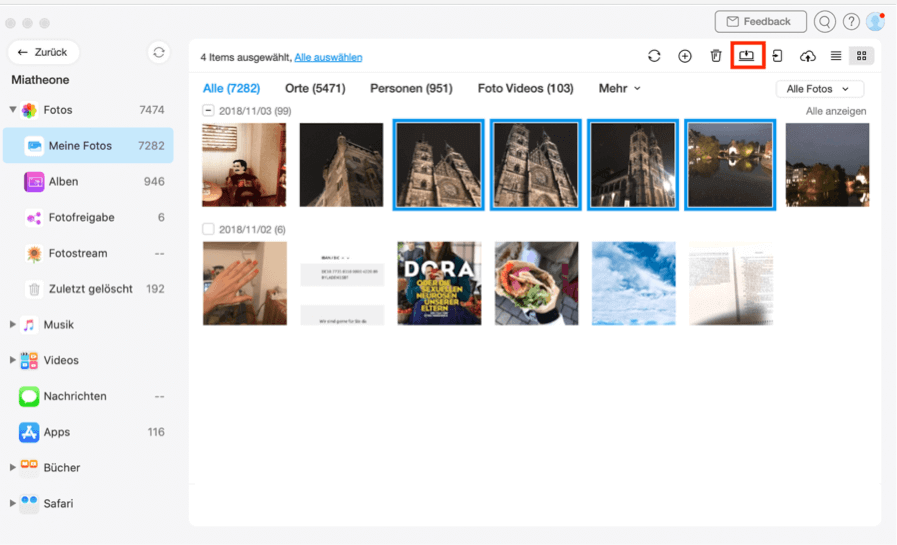Toggle checkbox for 2018/11/02 group
The width and height of the screenshot is (897, 545).
pyautogui.click(x=208, y=229)
